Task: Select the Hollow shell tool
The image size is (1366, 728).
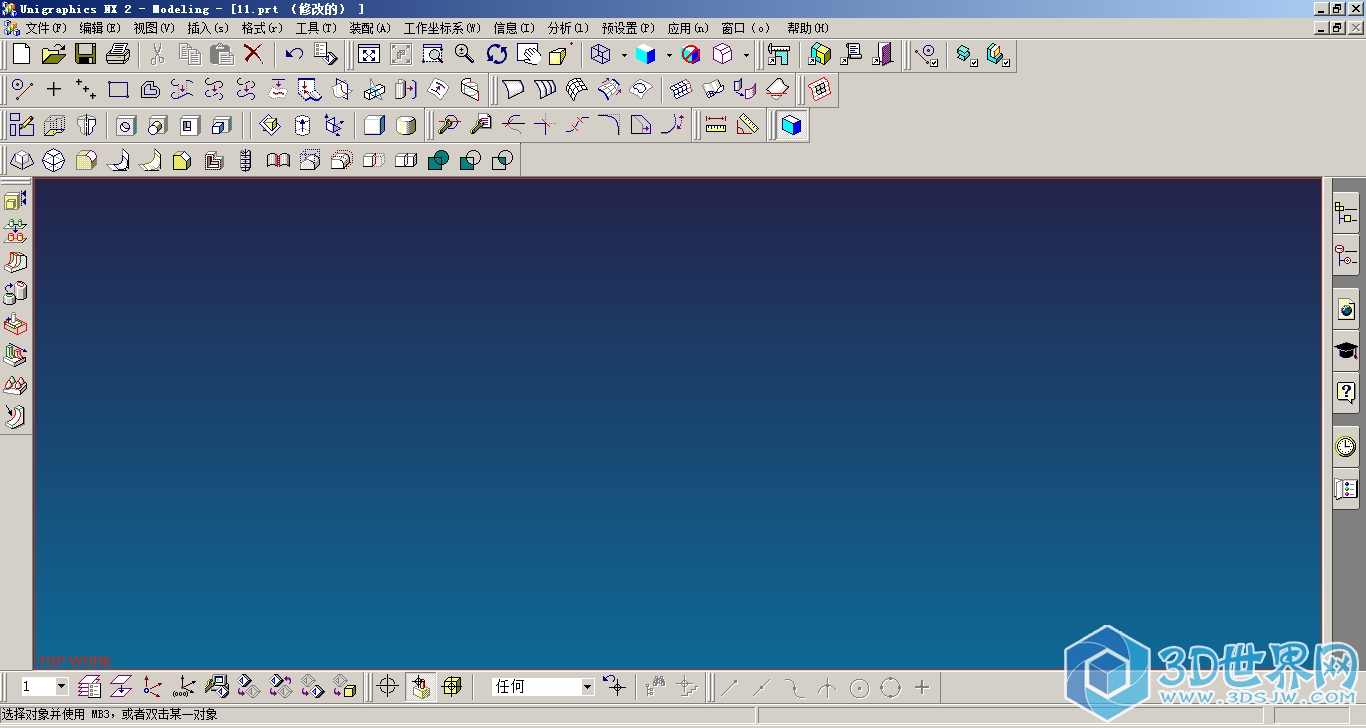Action: 214,160
